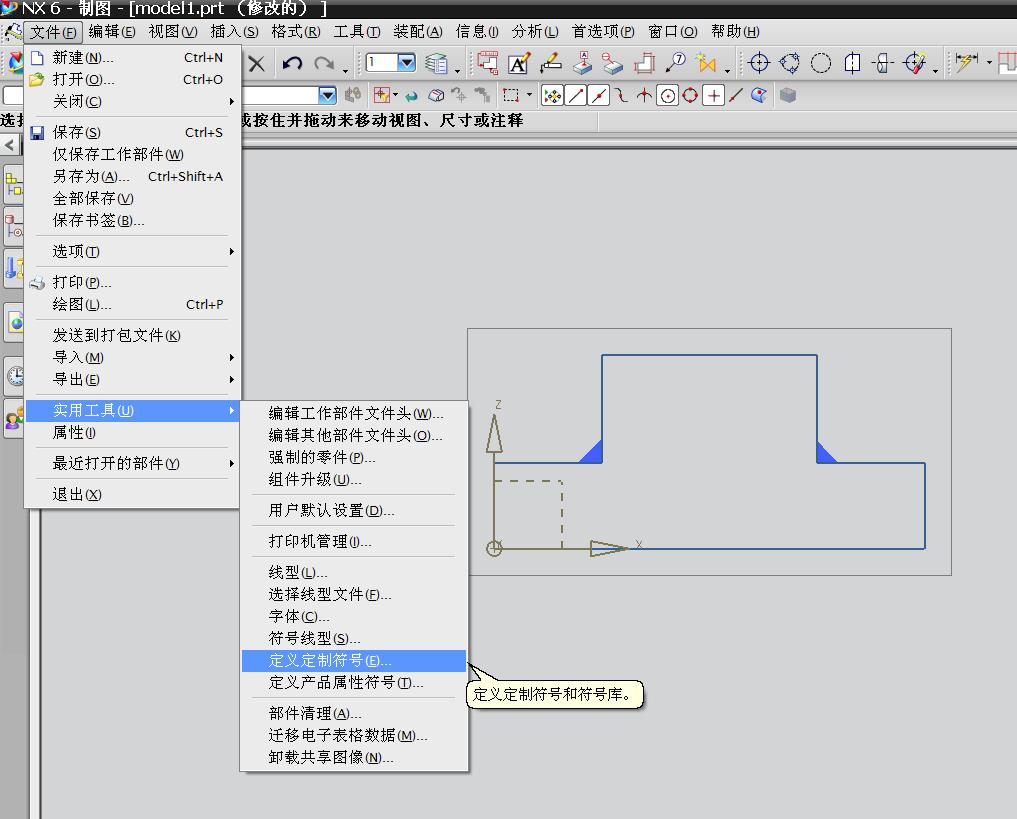Open the roles sidebar tab icon
This screenshot has width=1017, height=819.
(14, 420)
